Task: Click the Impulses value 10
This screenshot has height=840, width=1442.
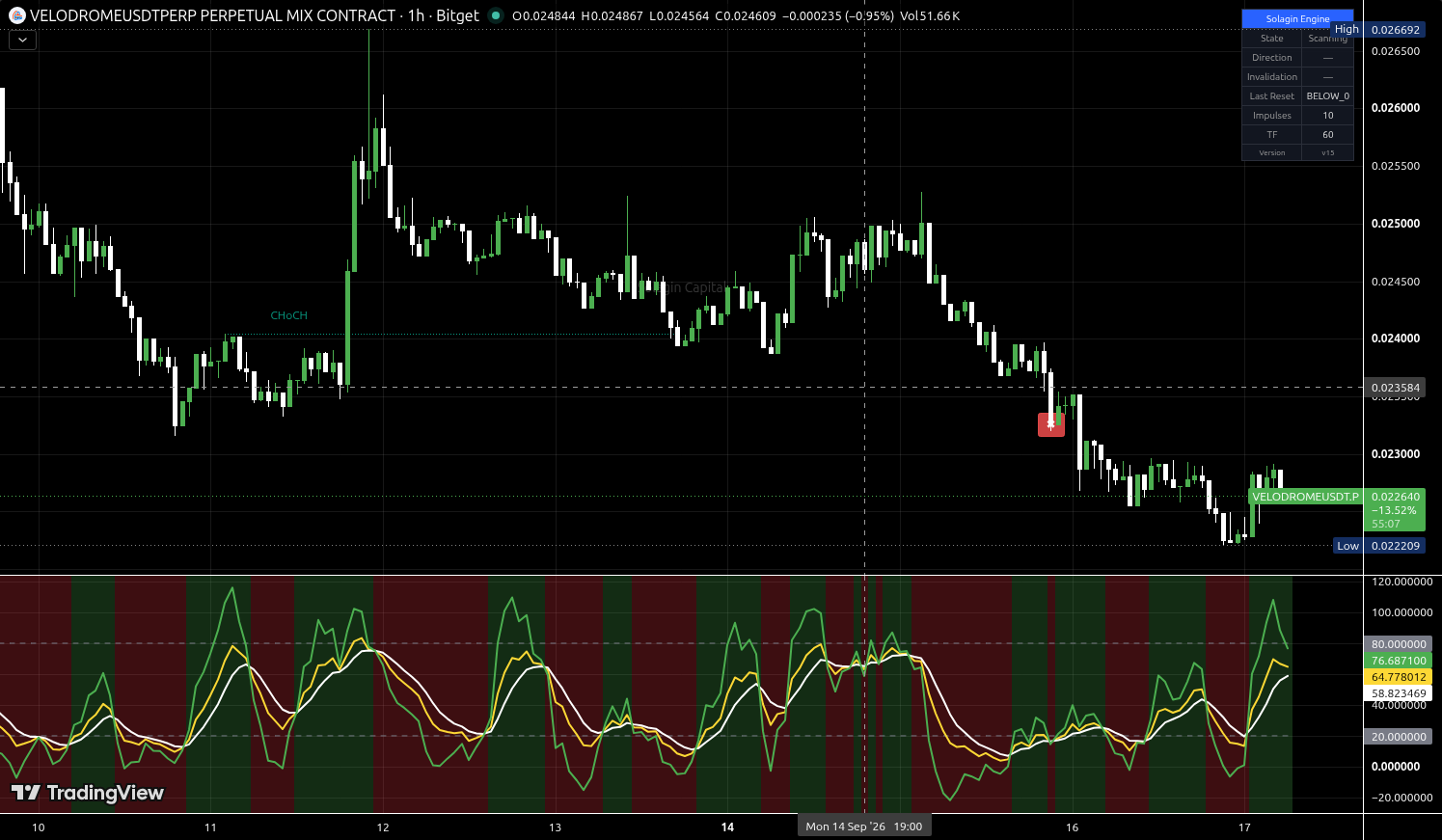Action: pos(1328,116)
